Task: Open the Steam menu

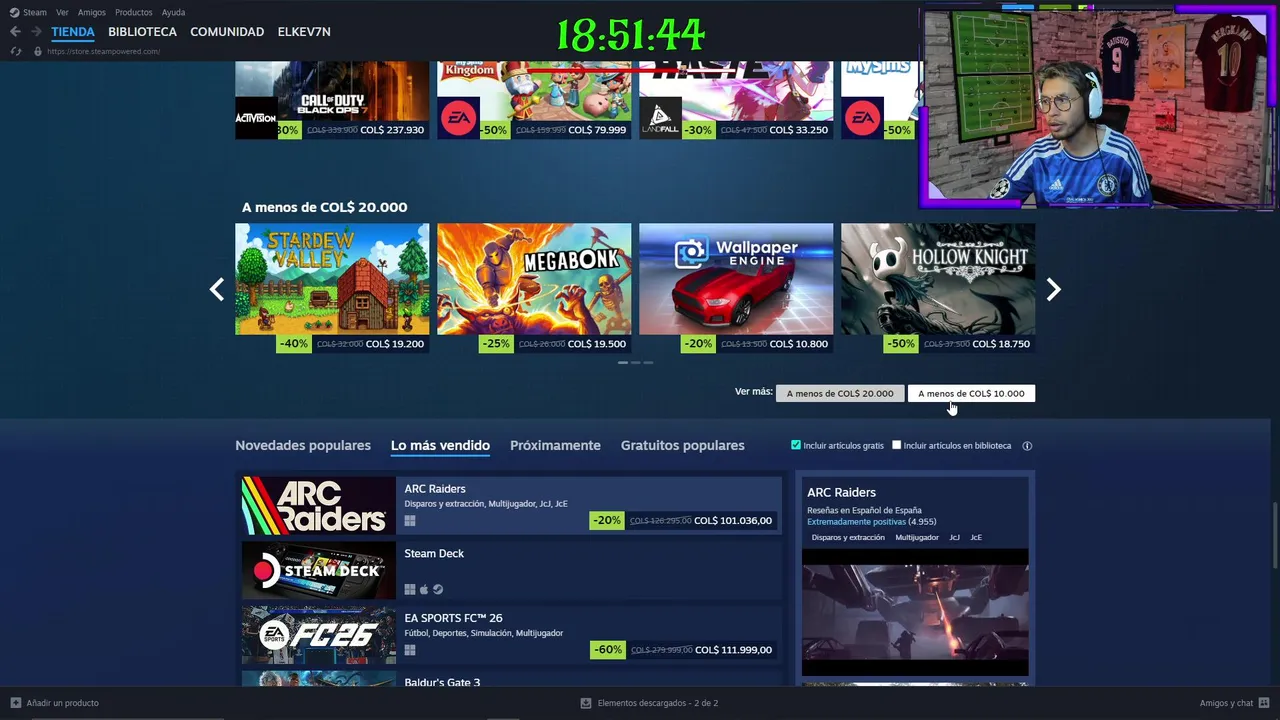Action: [x=35, y=12]
